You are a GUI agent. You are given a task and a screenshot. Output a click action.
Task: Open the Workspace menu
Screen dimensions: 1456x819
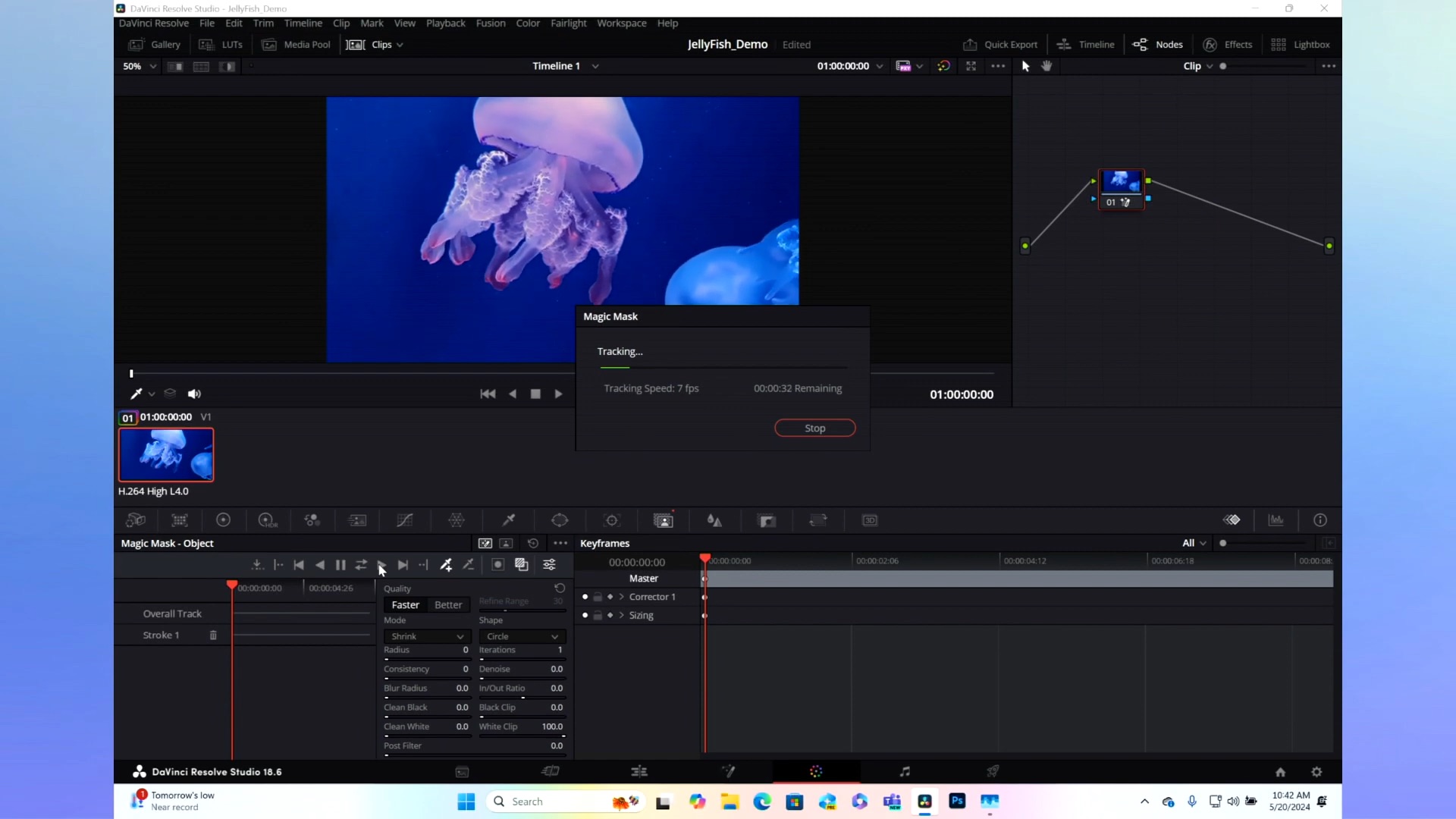pyautogui.click(x=622, y=24)
